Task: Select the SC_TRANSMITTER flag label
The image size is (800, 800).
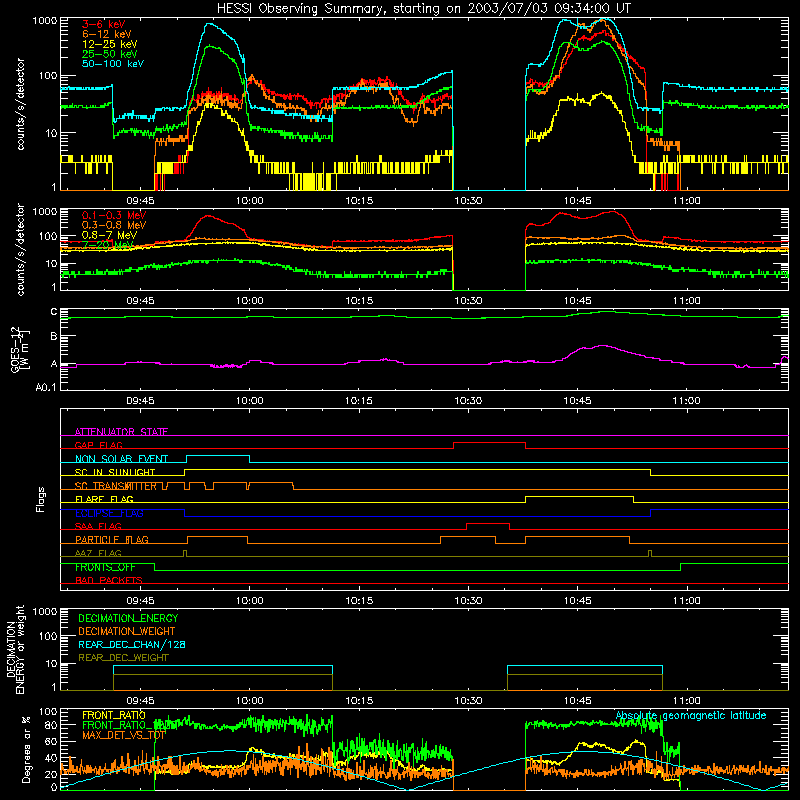Action: tap(116, 486)
